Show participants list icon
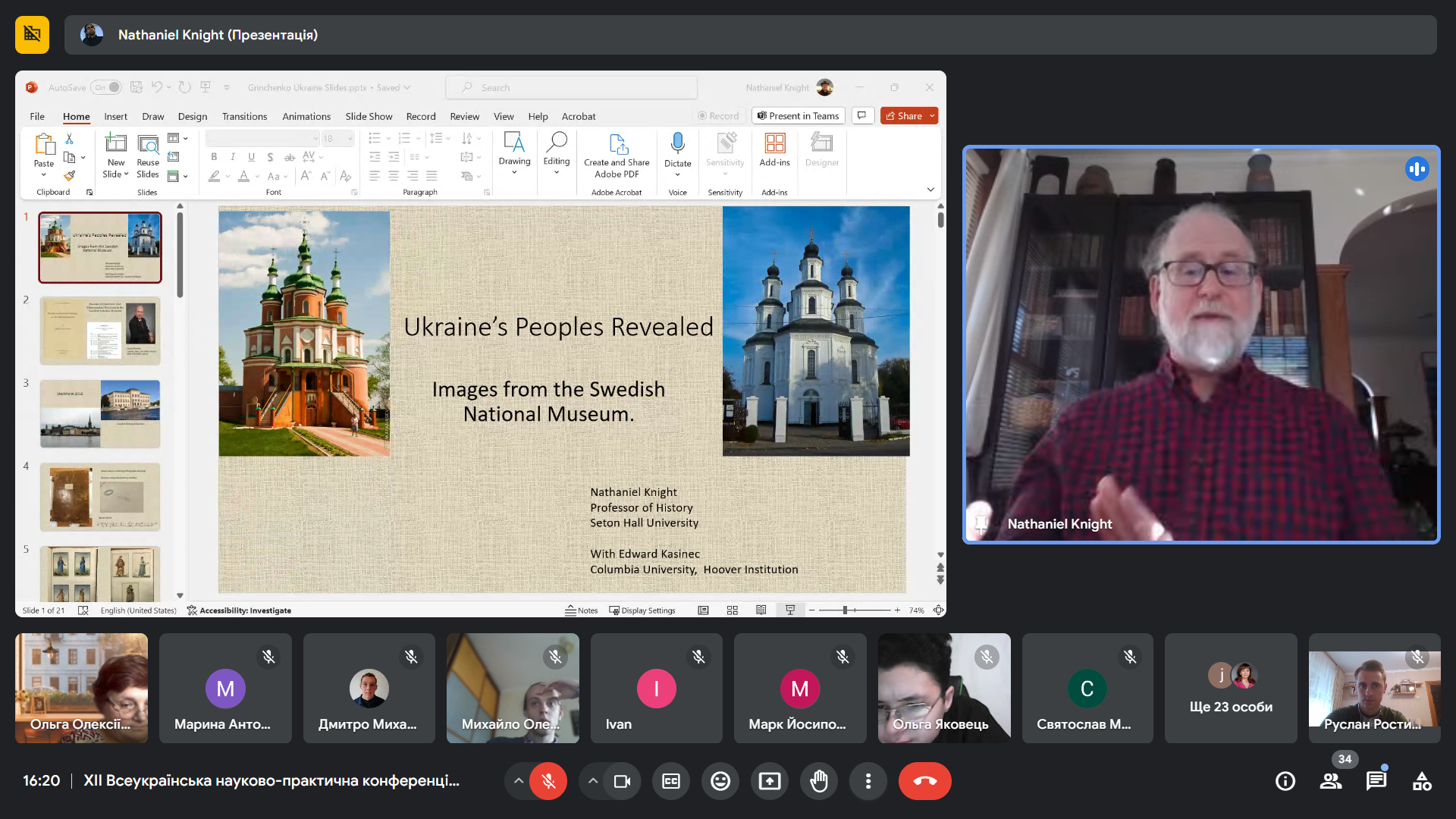The image size is (1456, 819). tap(1331, 781)
